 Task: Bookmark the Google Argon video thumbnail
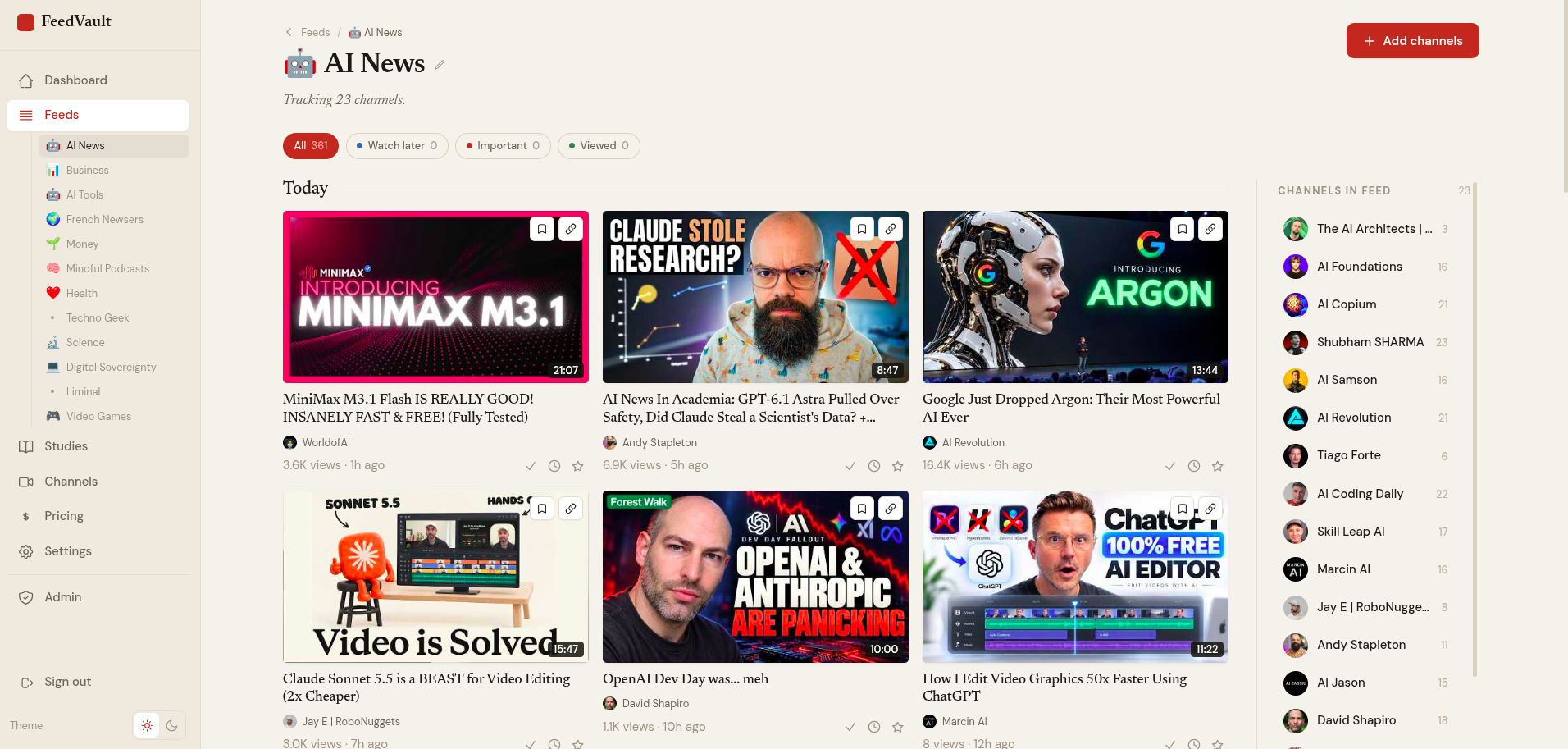coord(1182,229)
